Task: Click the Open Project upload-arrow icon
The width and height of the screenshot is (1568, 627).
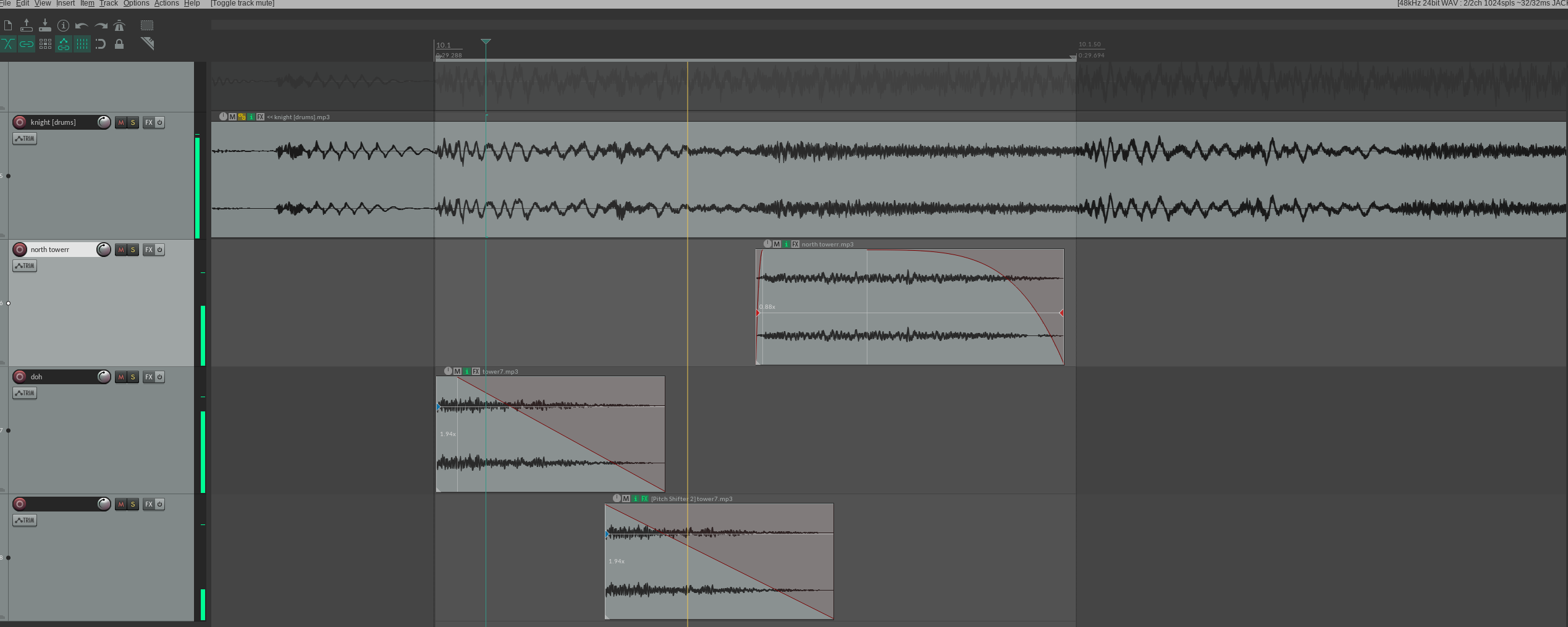Action: click(x=27, y=25)
